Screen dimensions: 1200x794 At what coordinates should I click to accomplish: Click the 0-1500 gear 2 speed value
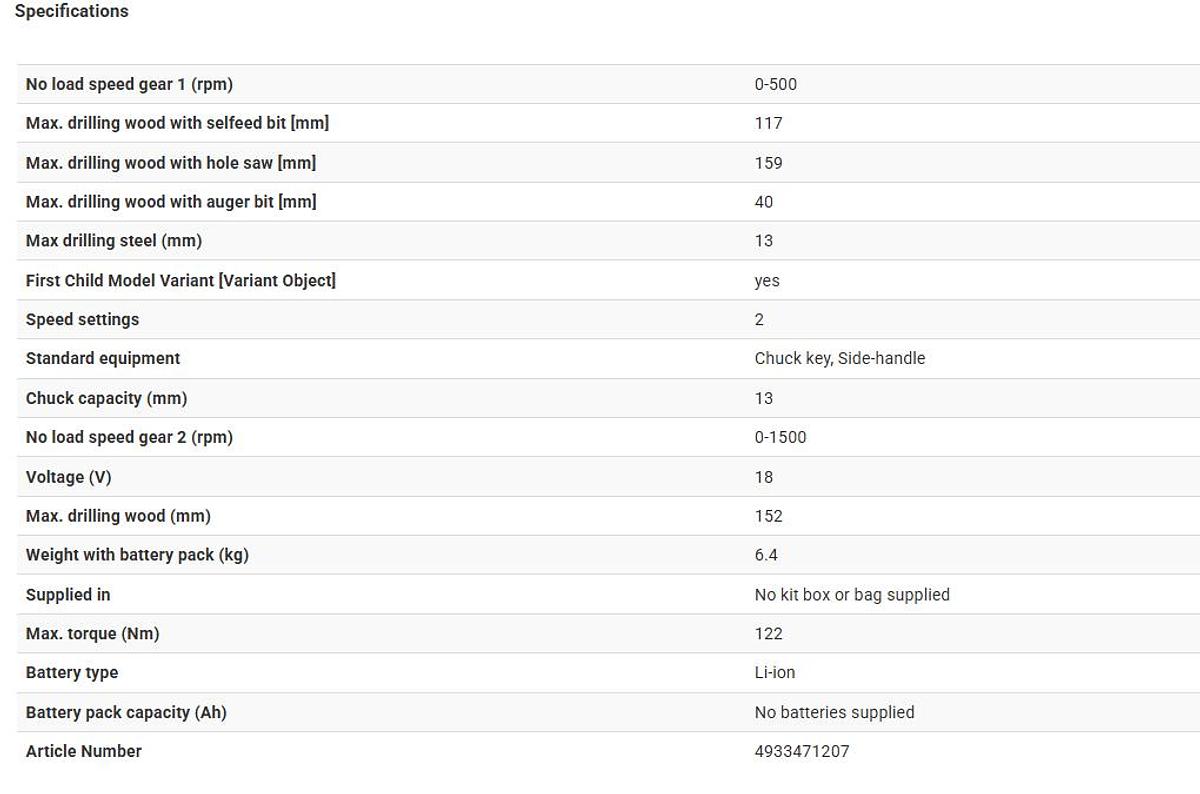point(780,437)
